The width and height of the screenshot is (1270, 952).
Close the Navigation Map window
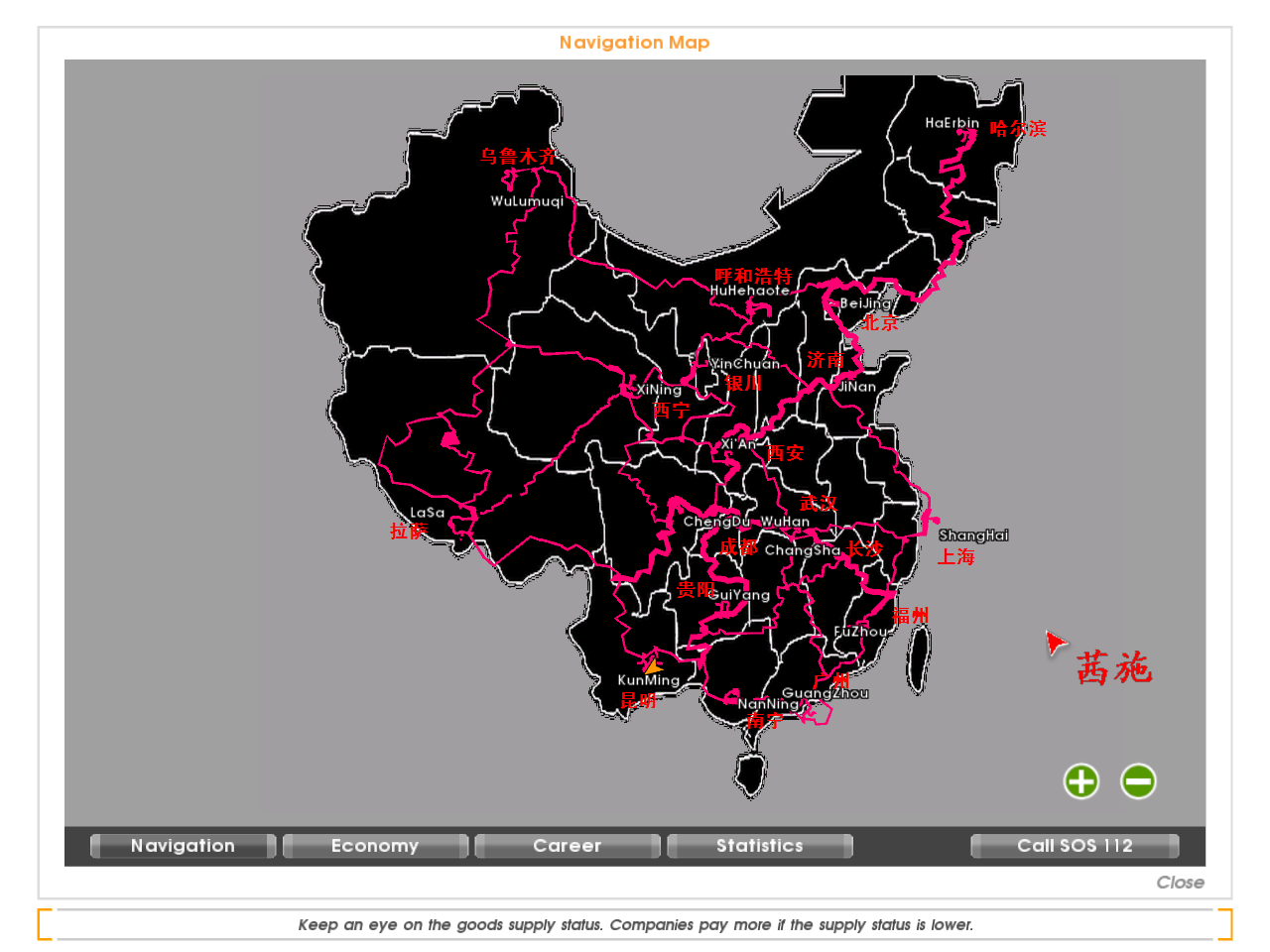pos(1180,883)
